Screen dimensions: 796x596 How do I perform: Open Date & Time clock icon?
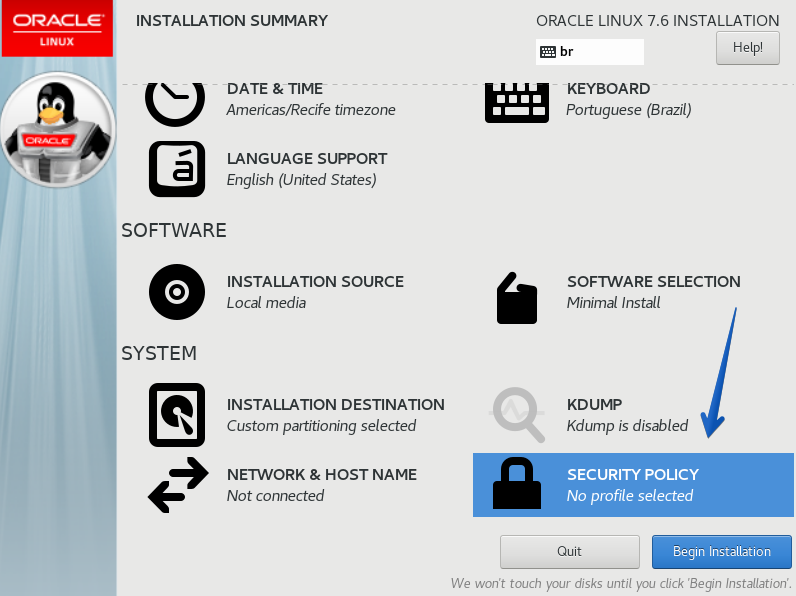[x=176, y=99]
